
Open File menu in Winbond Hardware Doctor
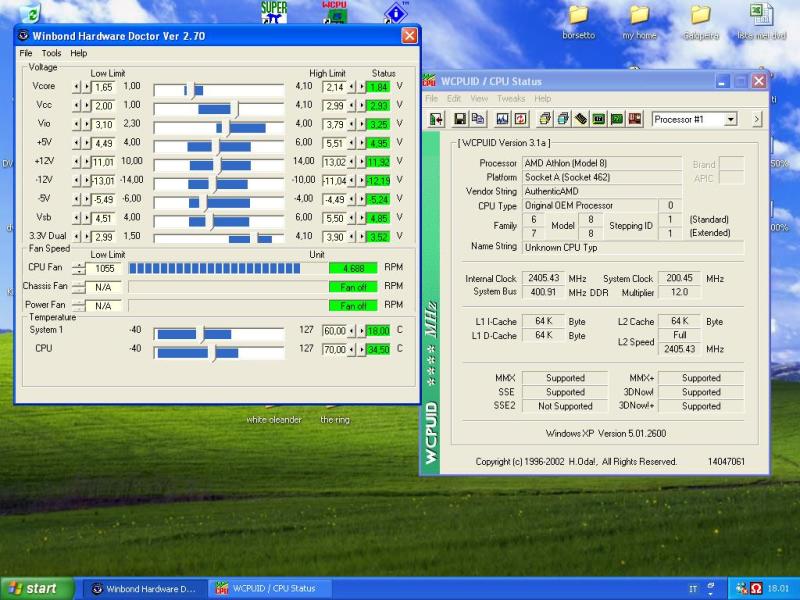coord(26,53)
